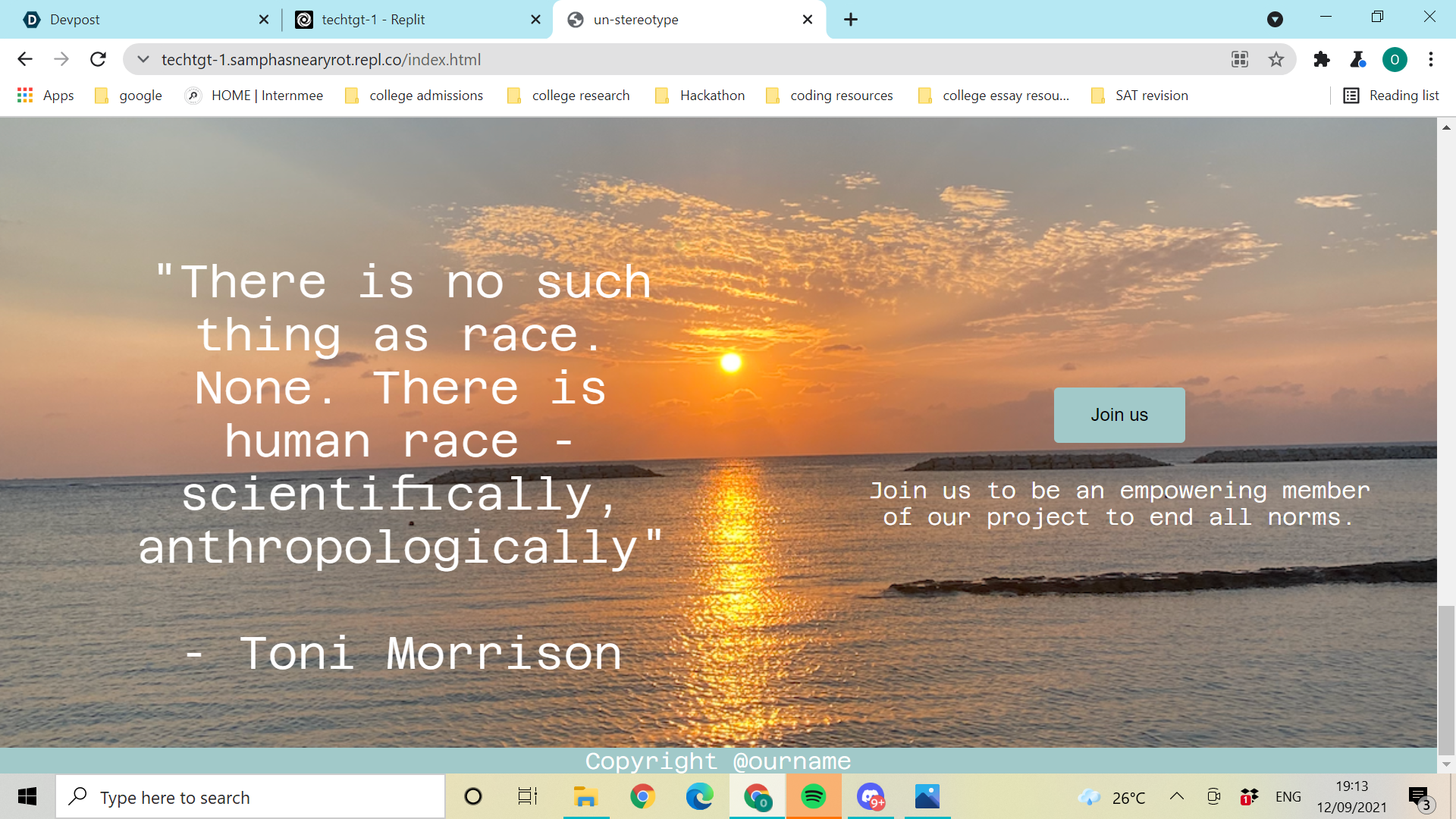The width and height of the screenshot is (1456, 819).
Task: Open the Chrome three-dot menu
Action: (1431, 59)
